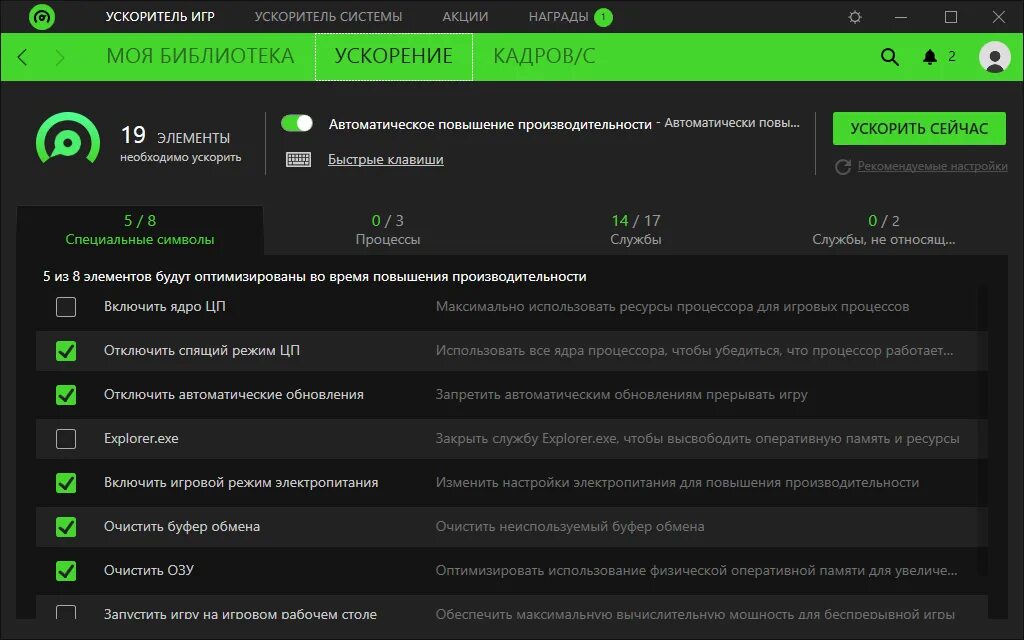Screen dimensions: 1024x640
Task: Uncheck 'Очистить буфер обмена' checkbox
Action: pyautogui.click(x=66, y=526)
